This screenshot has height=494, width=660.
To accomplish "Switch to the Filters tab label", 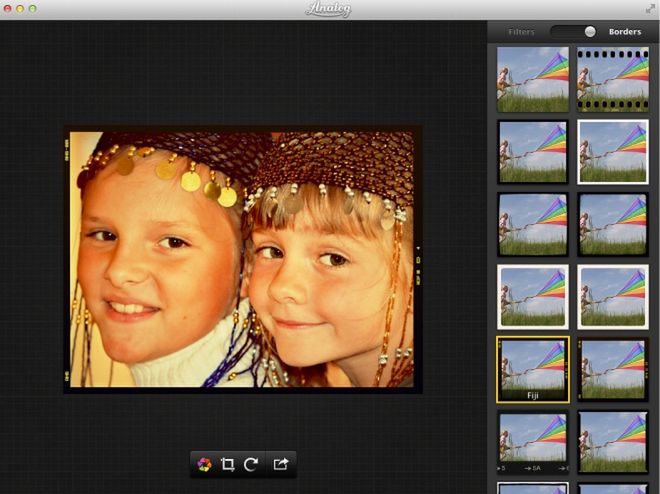I will (521, 32).
